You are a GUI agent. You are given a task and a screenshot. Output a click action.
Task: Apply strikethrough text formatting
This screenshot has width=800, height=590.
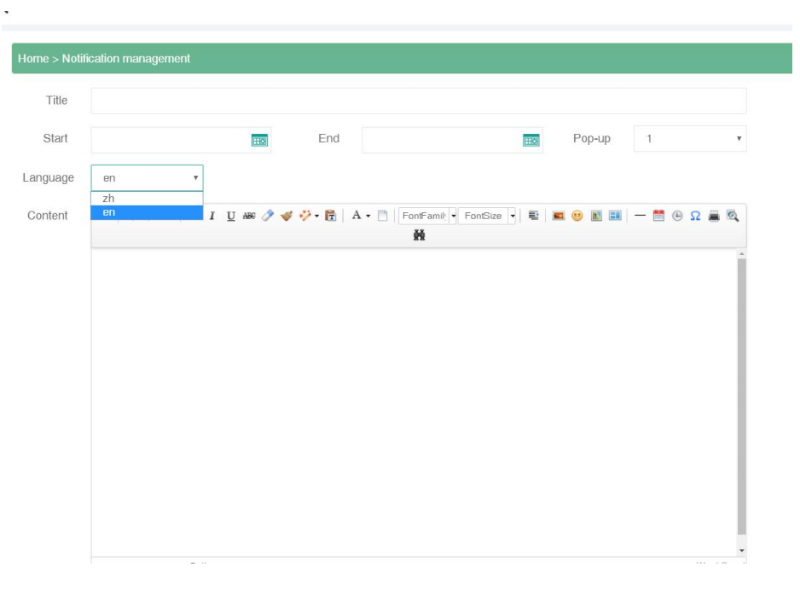[x=249, y=216]
